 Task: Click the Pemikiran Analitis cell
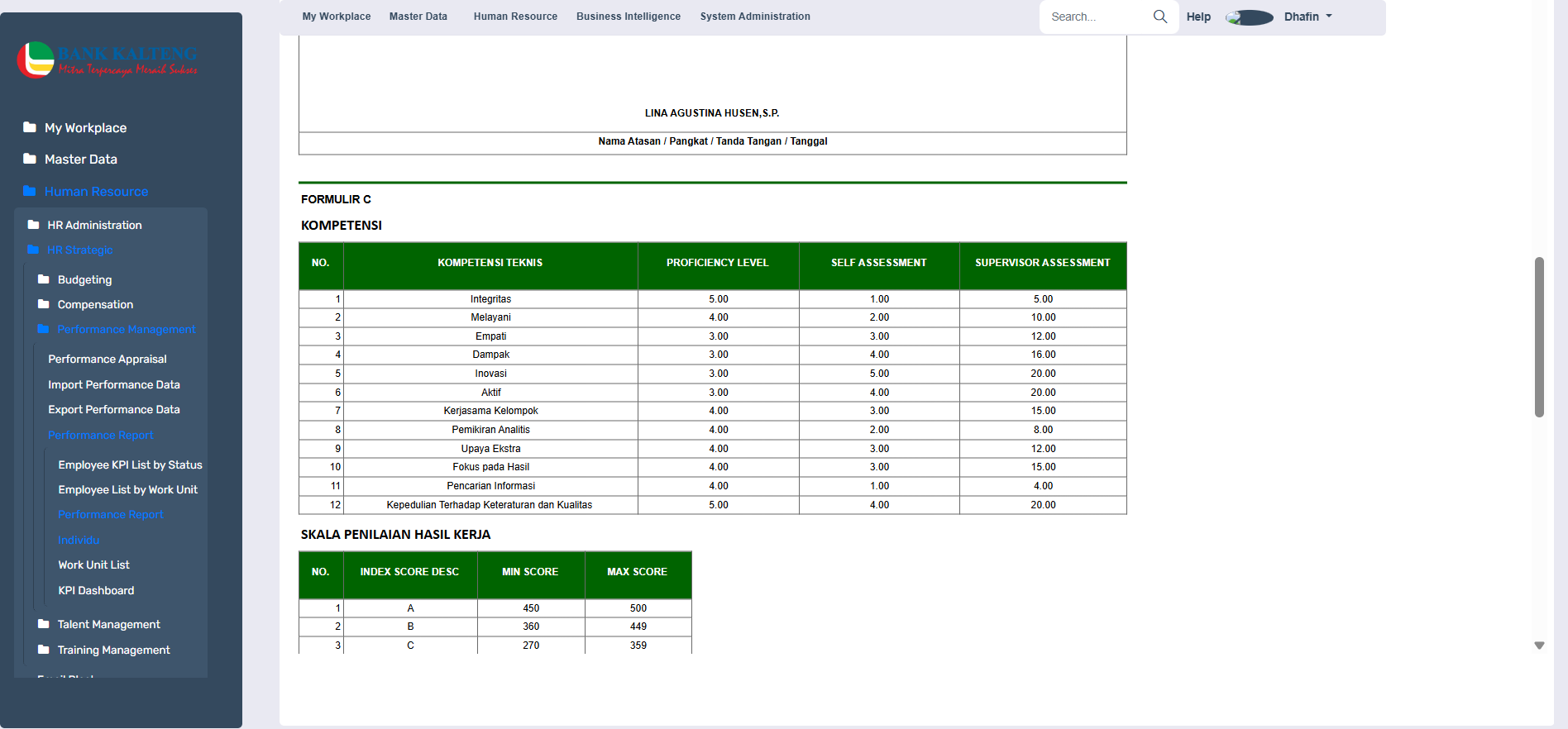tap(490, 430)
